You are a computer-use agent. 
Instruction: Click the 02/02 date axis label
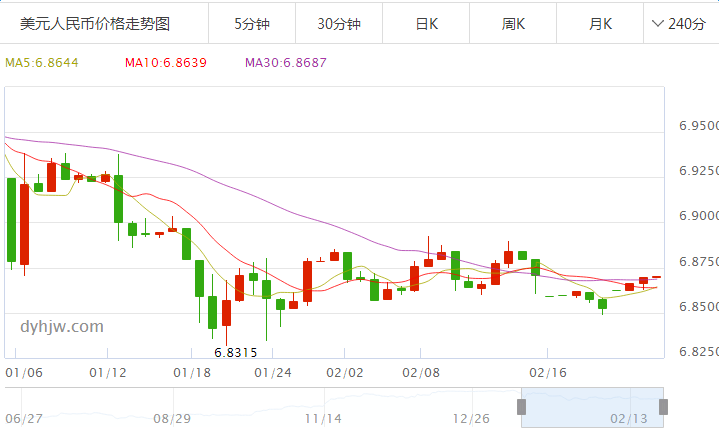pos(344,372)
